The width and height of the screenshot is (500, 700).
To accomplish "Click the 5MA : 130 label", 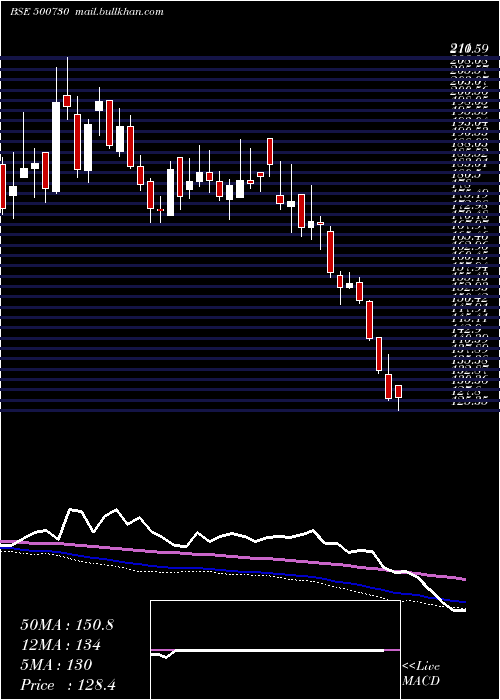I will coord(56,665).
